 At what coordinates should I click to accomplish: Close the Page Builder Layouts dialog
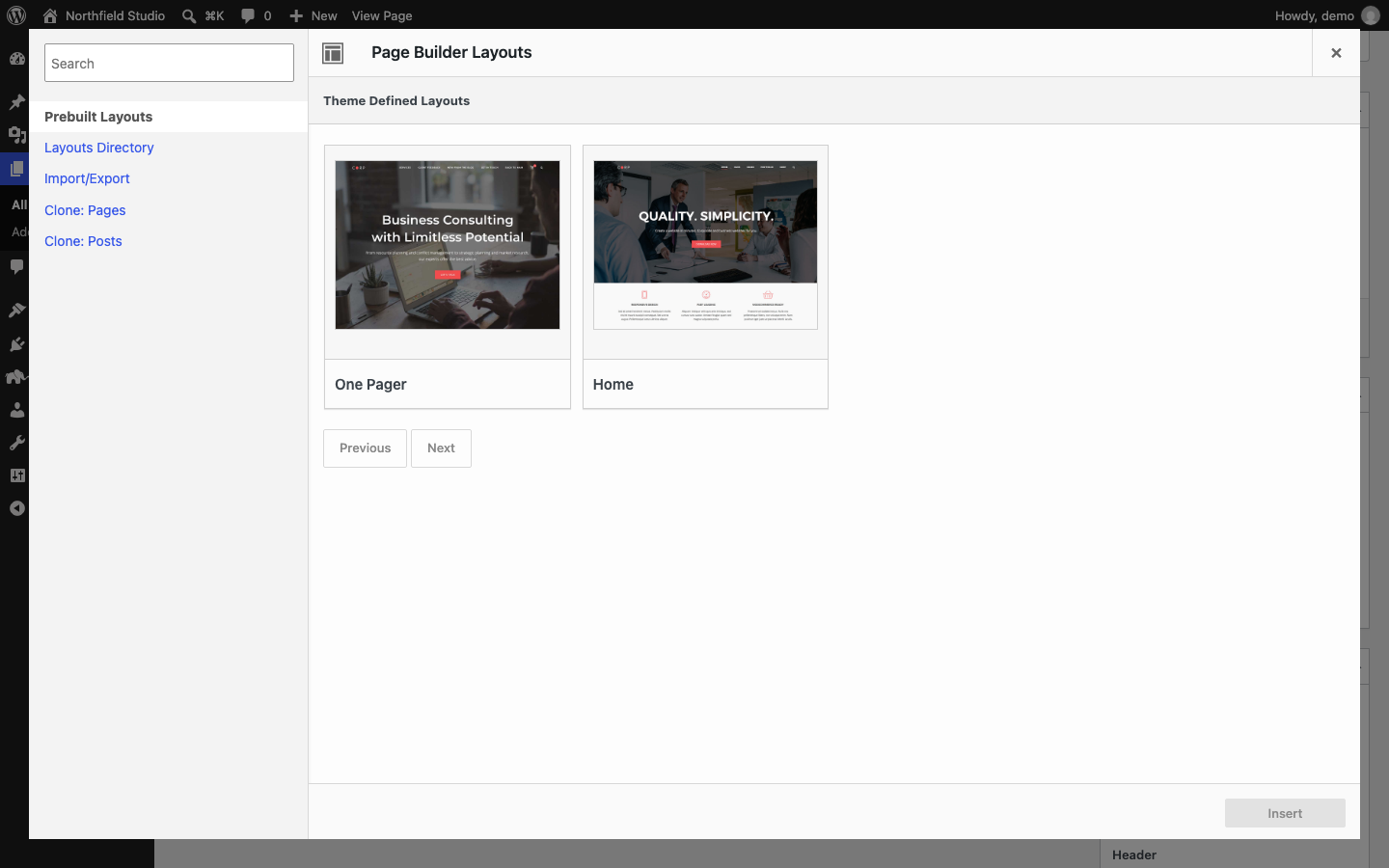[1336, 53]
